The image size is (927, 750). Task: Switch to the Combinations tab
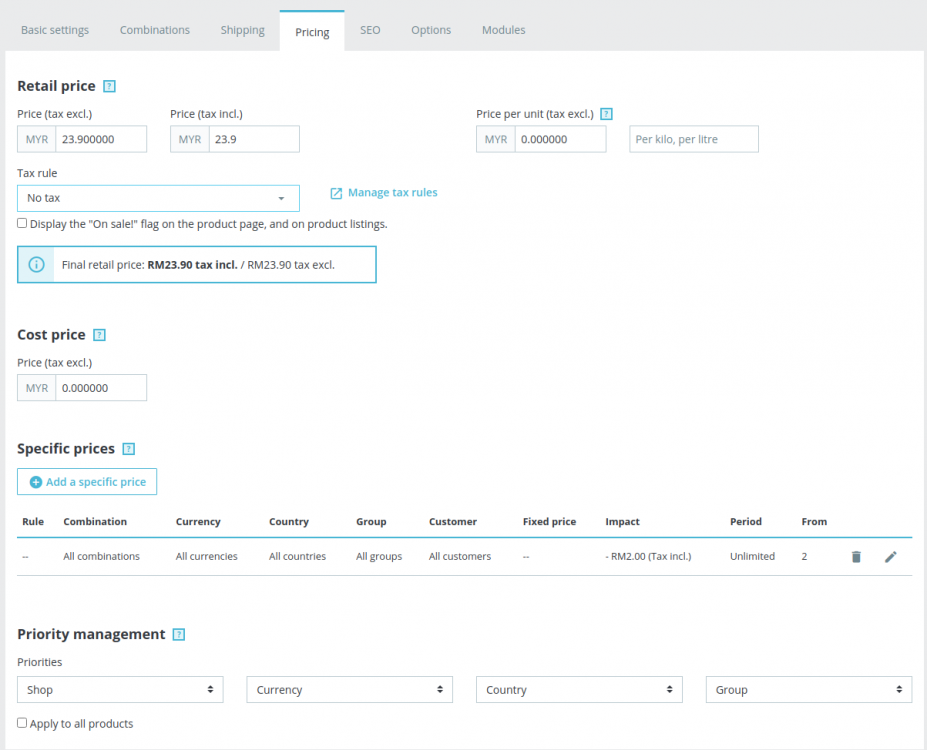(154, 30)
